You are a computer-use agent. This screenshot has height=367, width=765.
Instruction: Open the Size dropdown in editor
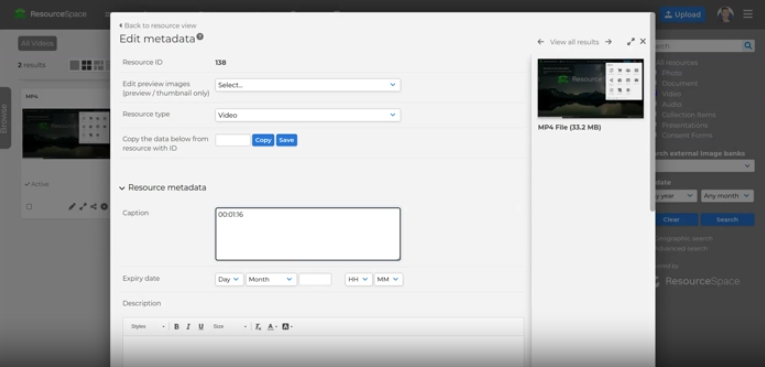pos(229,326)
